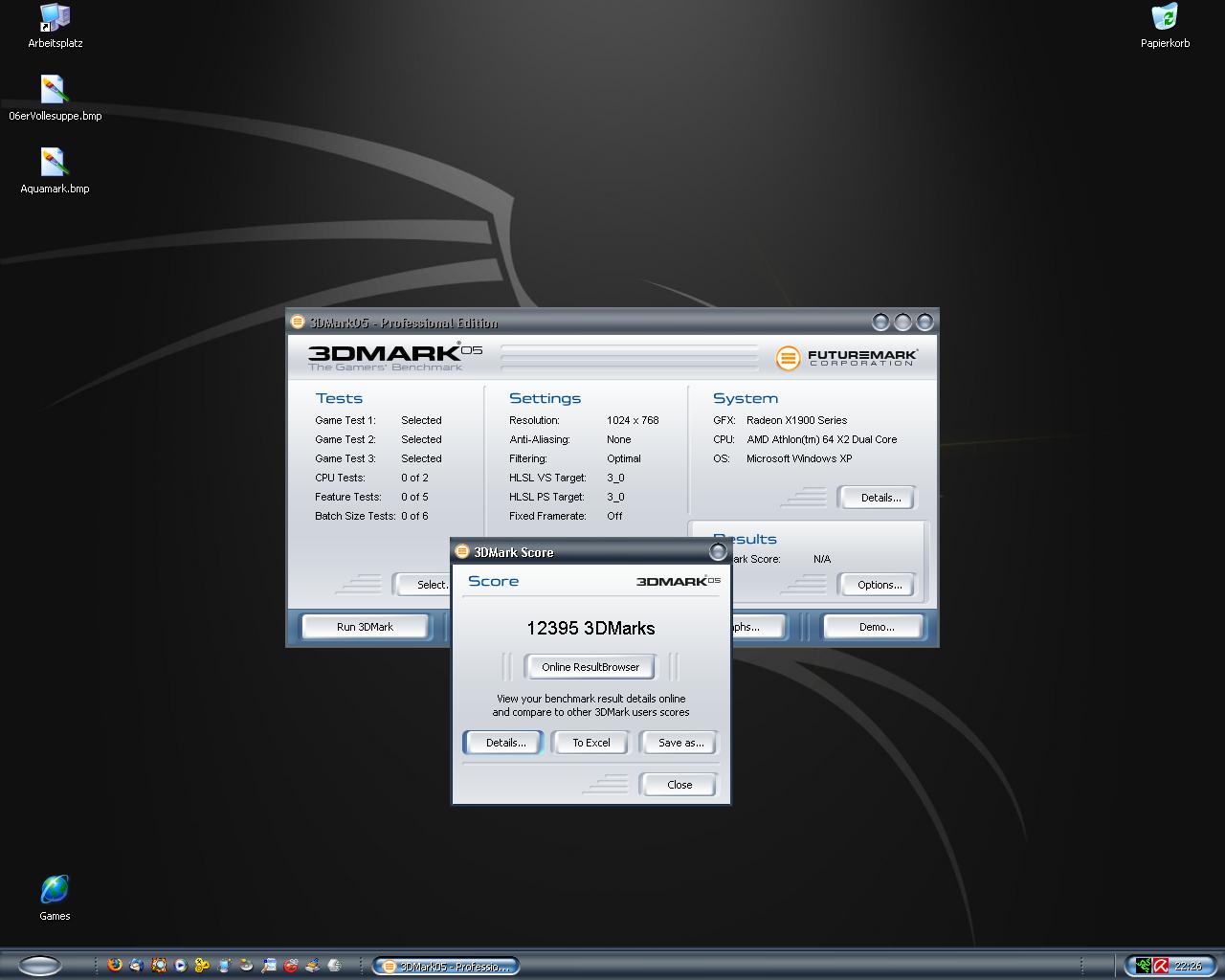The width and height of the screenshot is (1225, 980).
Task: Click 'CPU Tests:' row
Action: (371, 478)
